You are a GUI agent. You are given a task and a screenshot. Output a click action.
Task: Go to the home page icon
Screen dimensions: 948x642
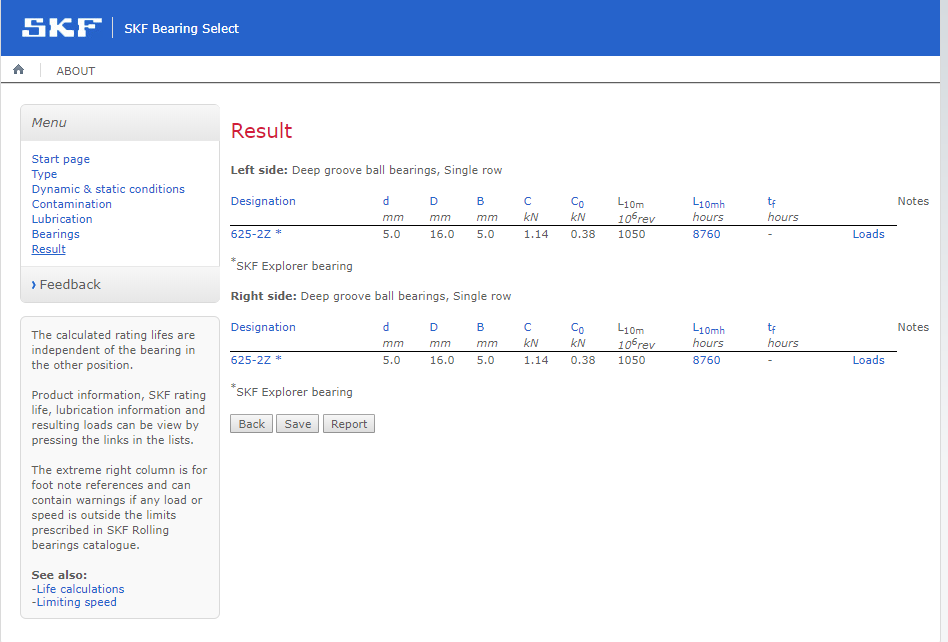(x=19, y=70)
